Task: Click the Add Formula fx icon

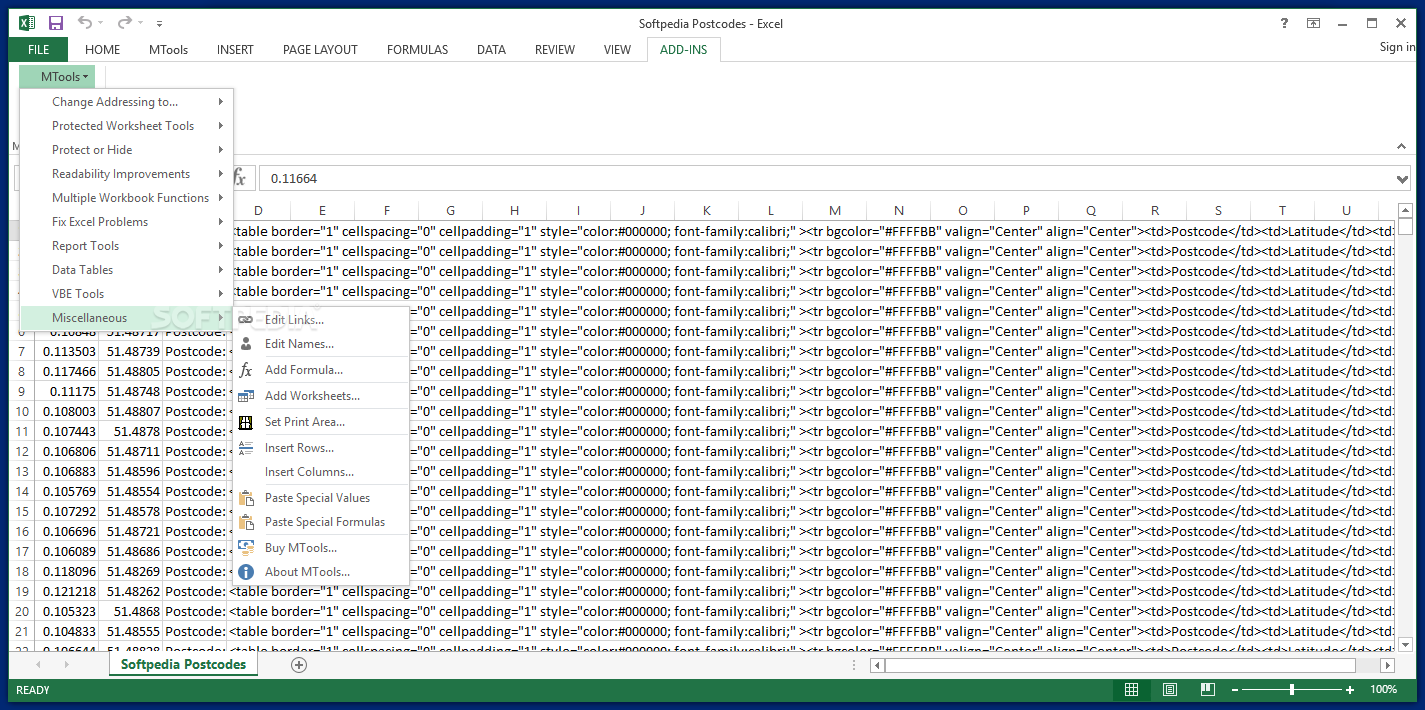Action: tap(246, 370)
